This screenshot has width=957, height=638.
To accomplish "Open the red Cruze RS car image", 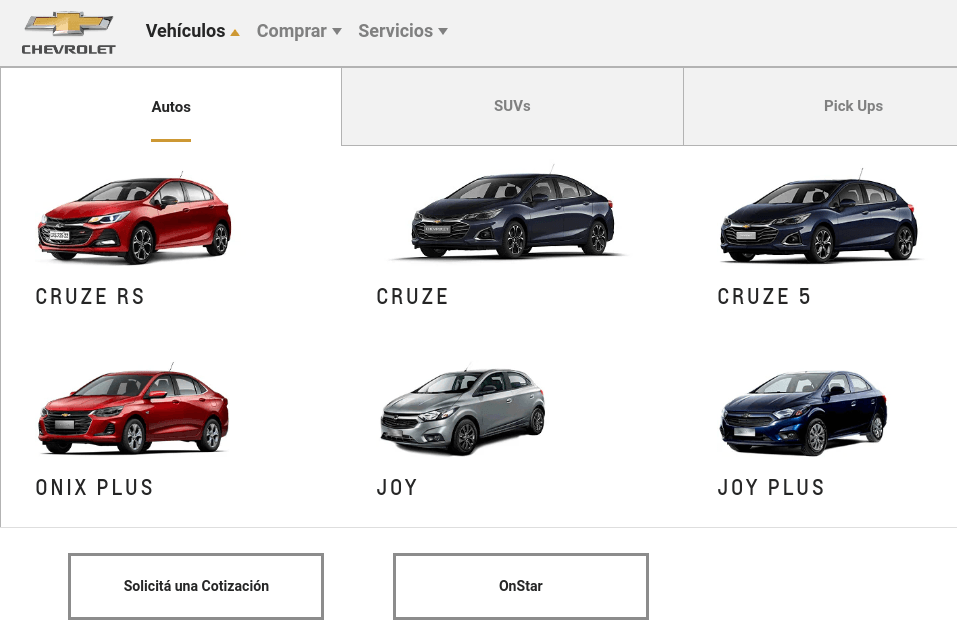I will (x=134, y=219).
